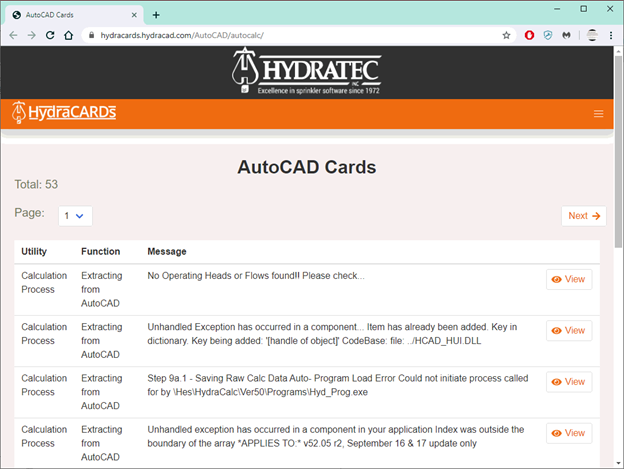The width and height of the screenshot is (624, 469).
Task: Click the HydraCARDS logo link
Action: pos(64,113)
